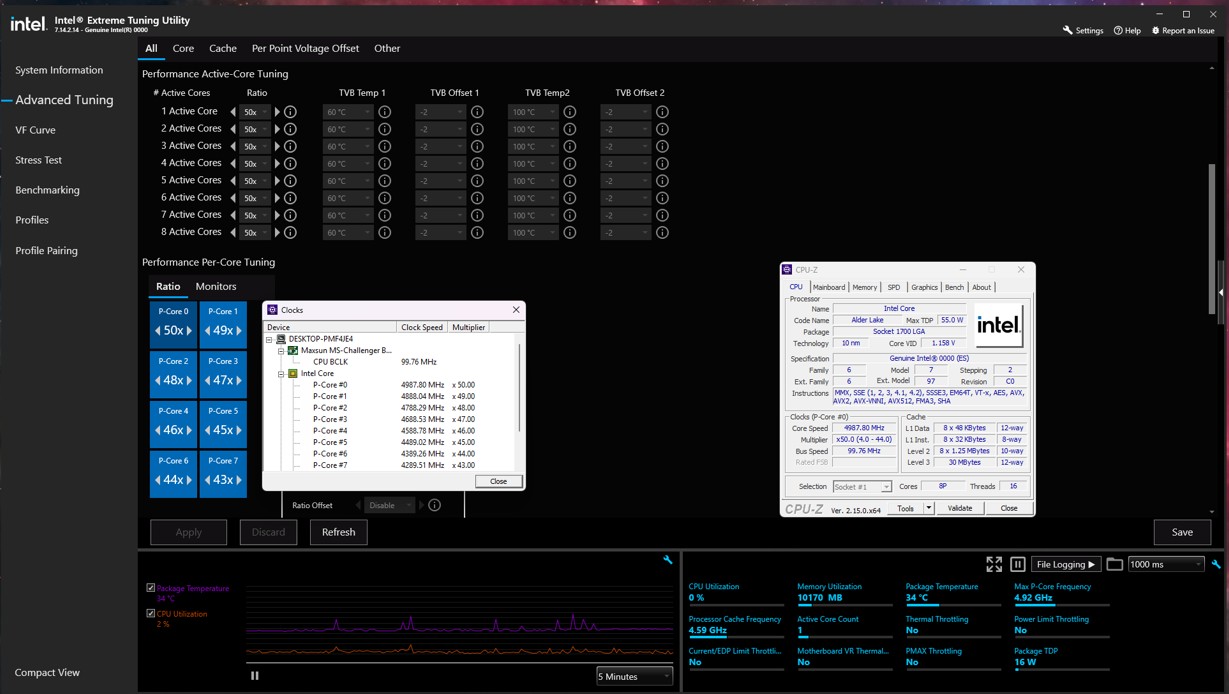1229x694 pixels.
Task: Open the Bench tab in CPU-Z
Action: coord(955,287)
